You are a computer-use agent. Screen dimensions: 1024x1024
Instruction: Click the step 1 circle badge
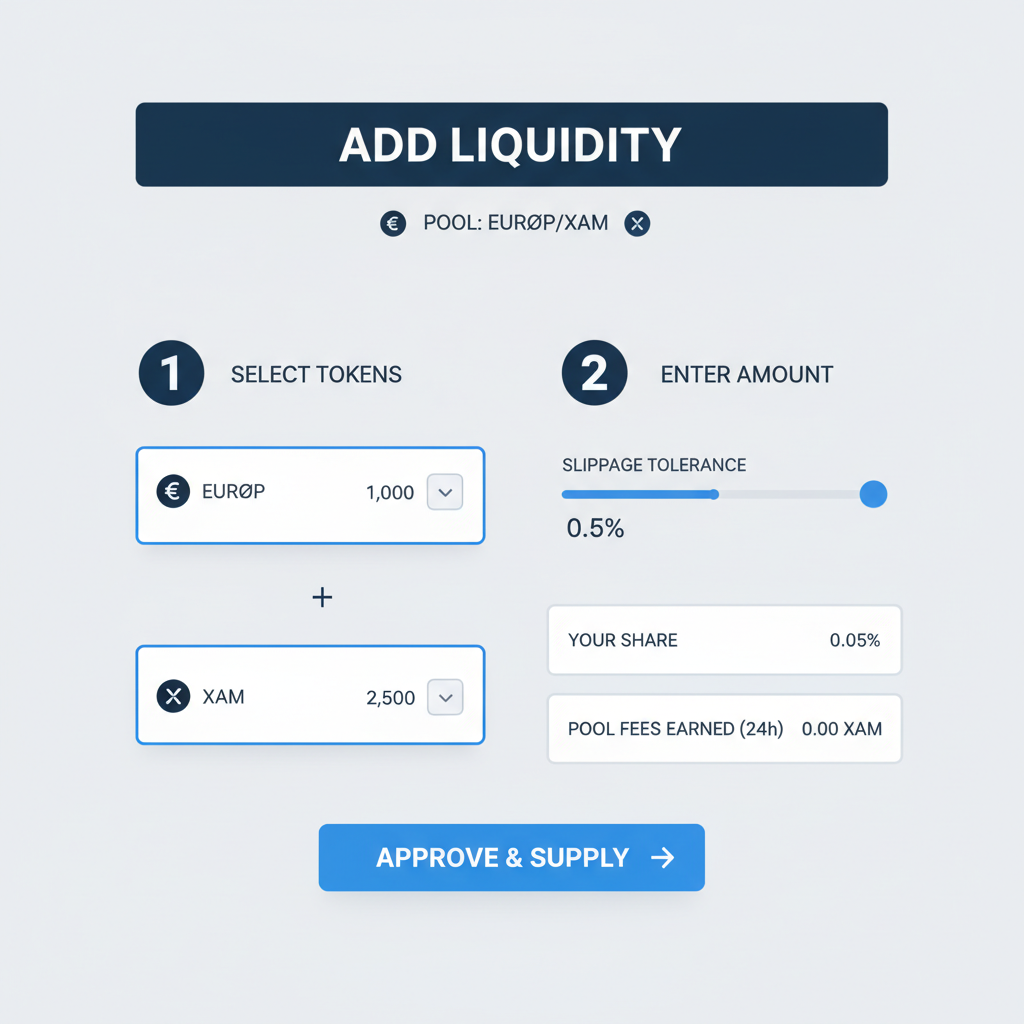click(170, 372)
